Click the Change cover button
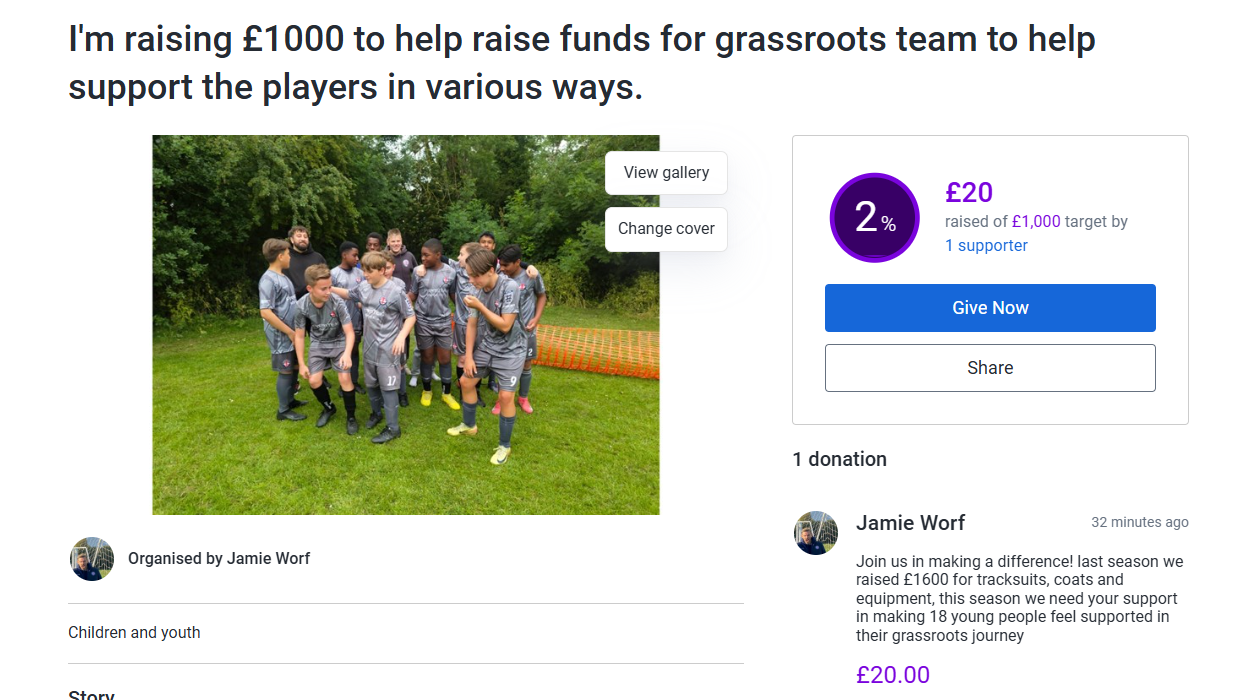The width and height of the screenshot is (1239, 700). [666, 229]
